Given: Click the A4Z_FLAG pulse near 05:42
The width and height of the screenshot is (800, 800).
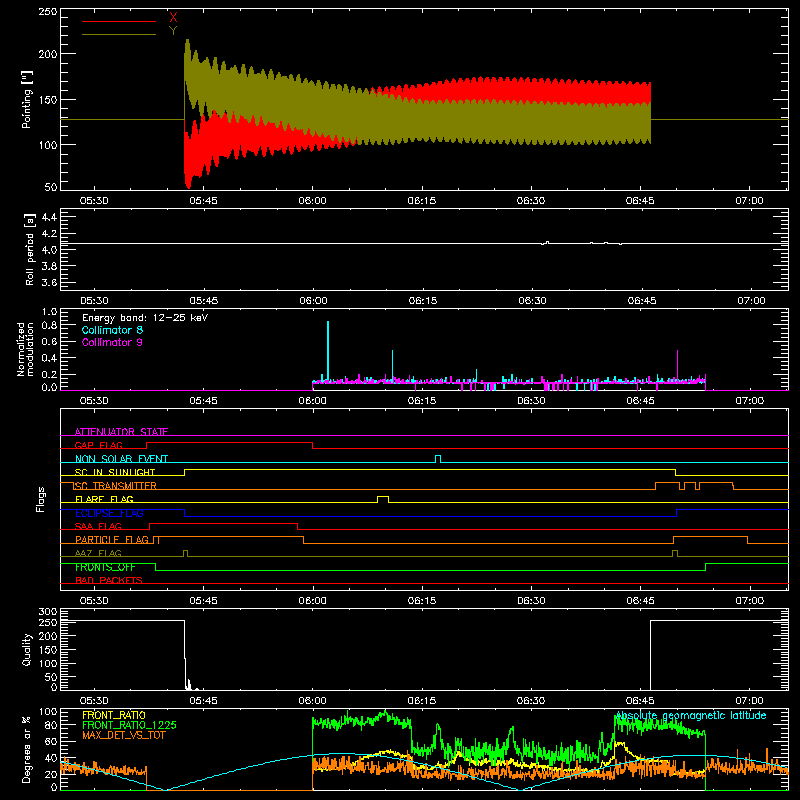Looking at the screenshot, I should (185, 553).
